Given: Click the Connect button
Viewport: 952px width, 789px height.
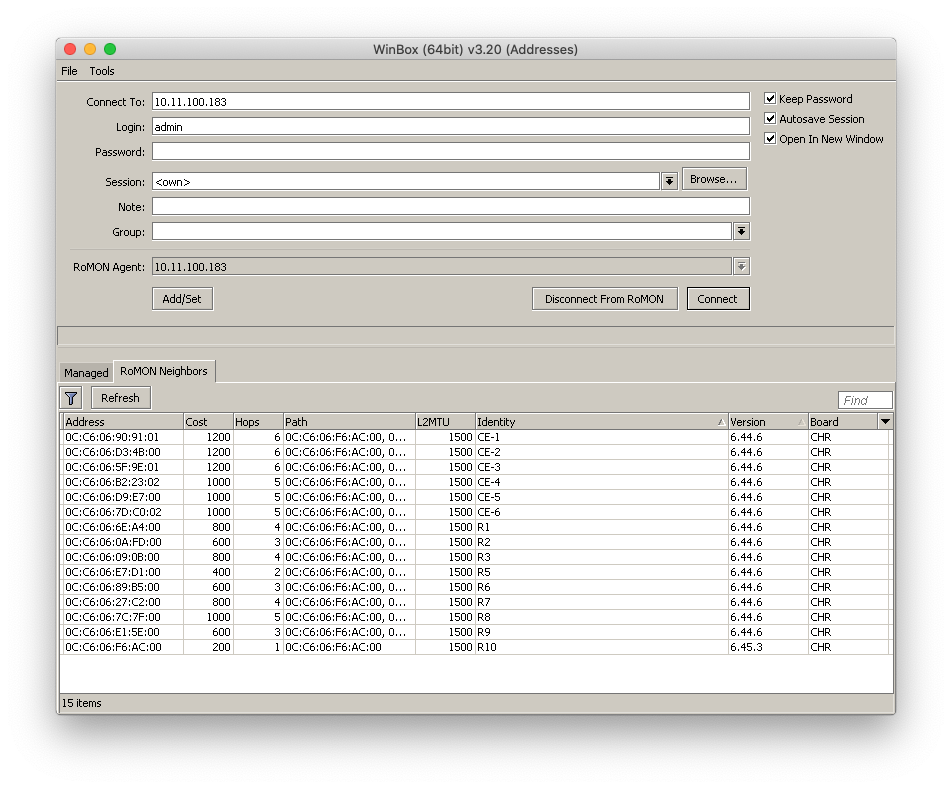Looking at the screenshot, I should 718,299.
